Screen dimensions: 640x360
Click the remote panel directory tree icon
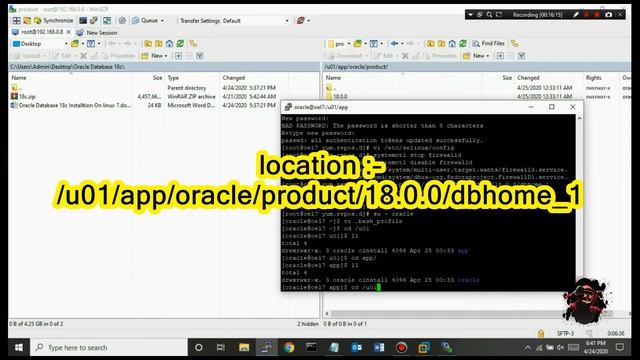click(x=515, y=44)
